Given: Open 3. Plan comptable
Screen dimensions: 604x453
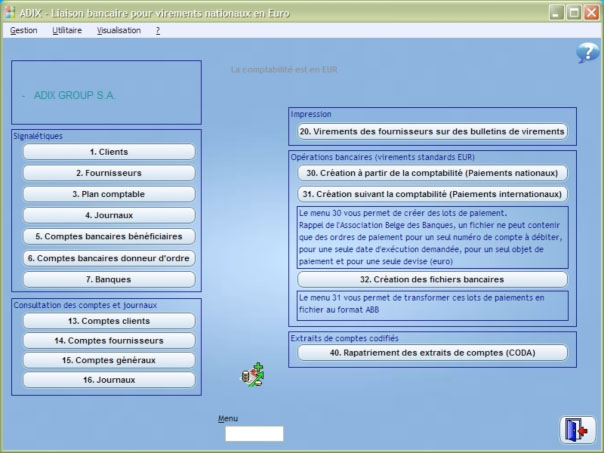Looking at the screenshot, I should coord(109,194).
